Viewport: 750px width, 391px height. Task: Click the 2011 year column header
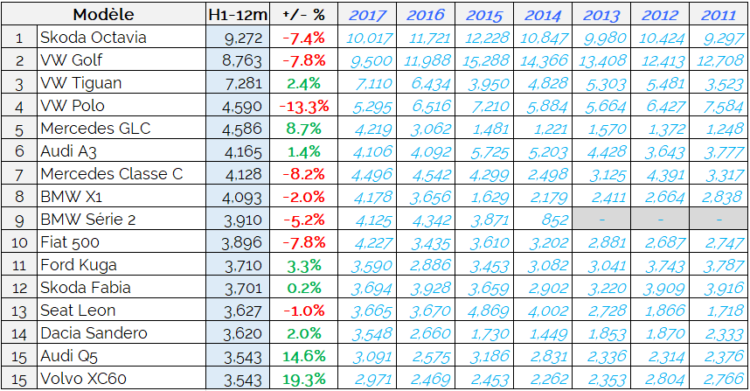click(719, 14)
